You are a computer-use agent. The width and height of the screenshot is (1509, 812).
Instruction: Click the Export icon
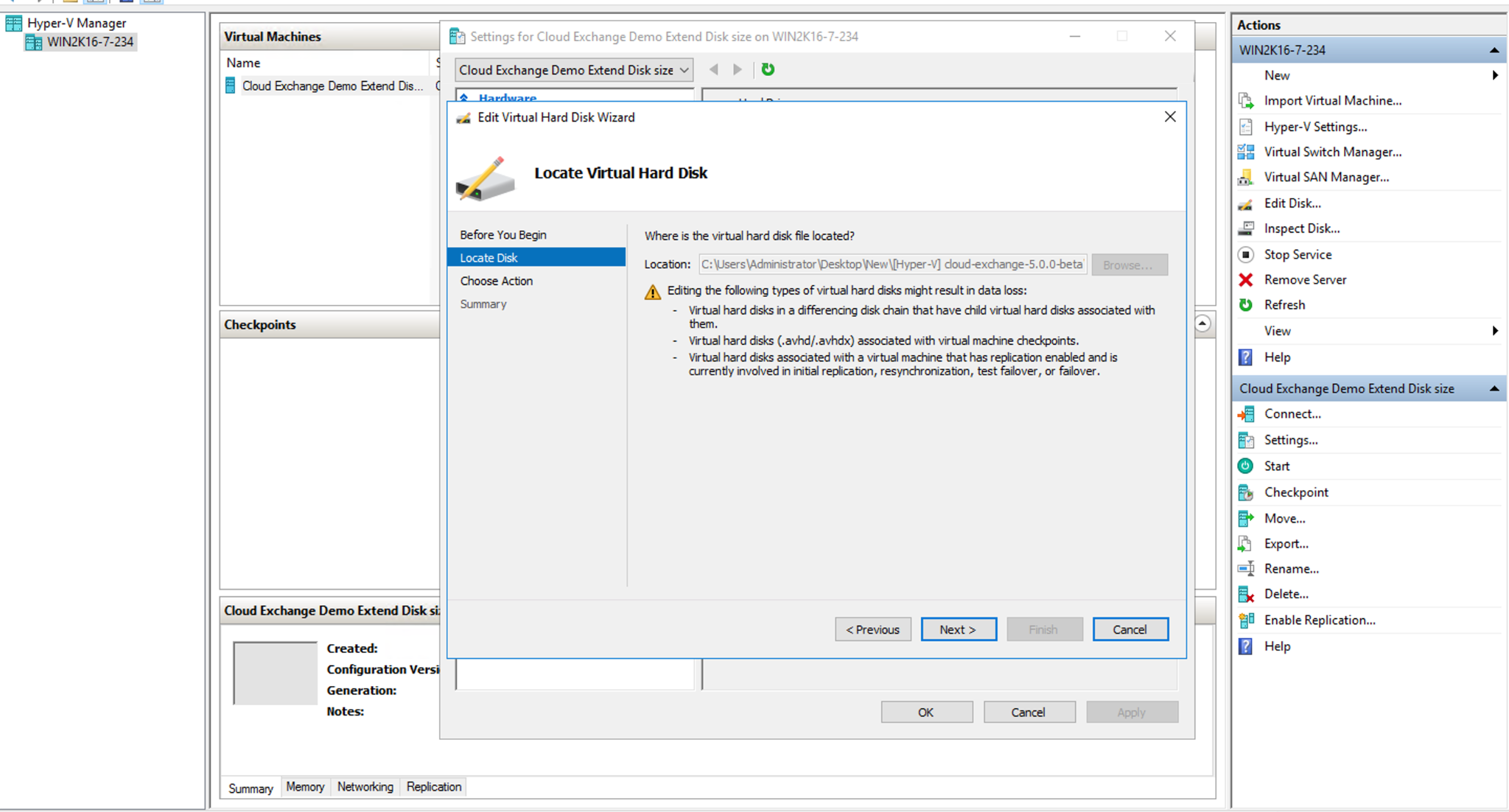point(1246,544)
